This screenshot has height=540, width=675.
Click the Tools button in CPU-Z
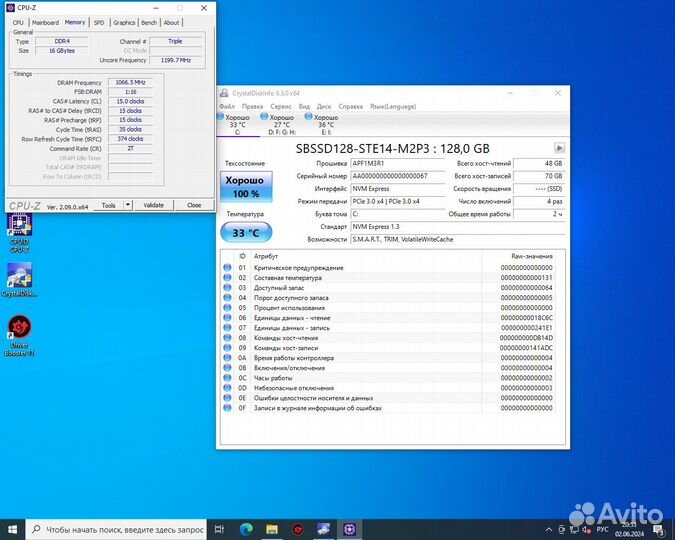(108, 205)
